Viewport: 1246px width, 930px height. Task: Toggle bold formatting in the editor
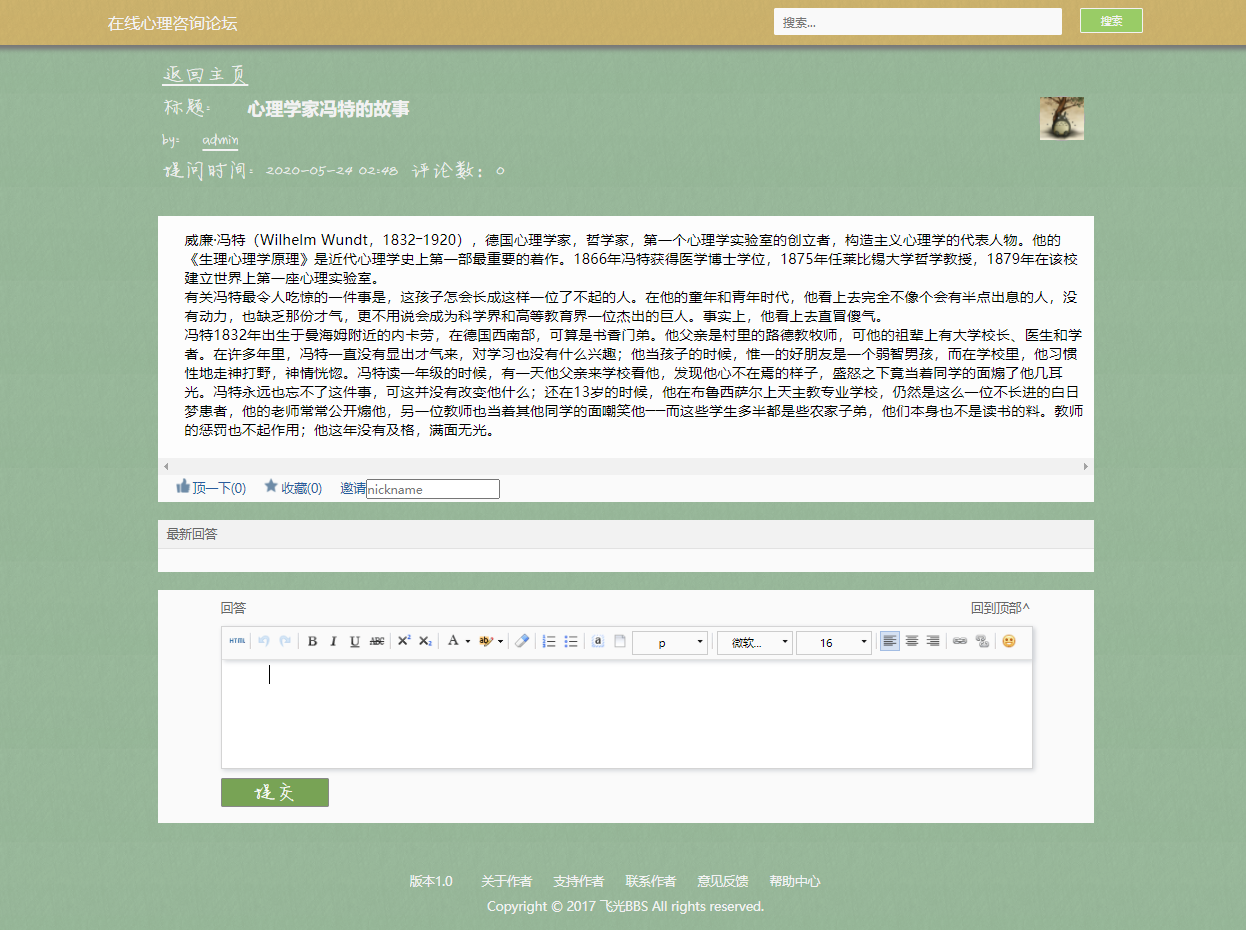[x=312, y=641]
